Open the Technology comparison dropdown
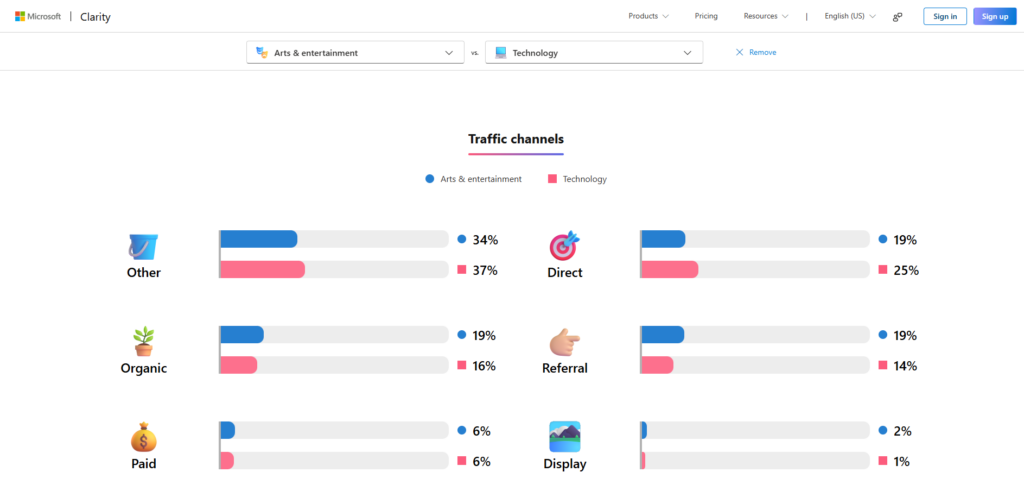This screenshot has height=491, width=1024. (x=593, y=52)
